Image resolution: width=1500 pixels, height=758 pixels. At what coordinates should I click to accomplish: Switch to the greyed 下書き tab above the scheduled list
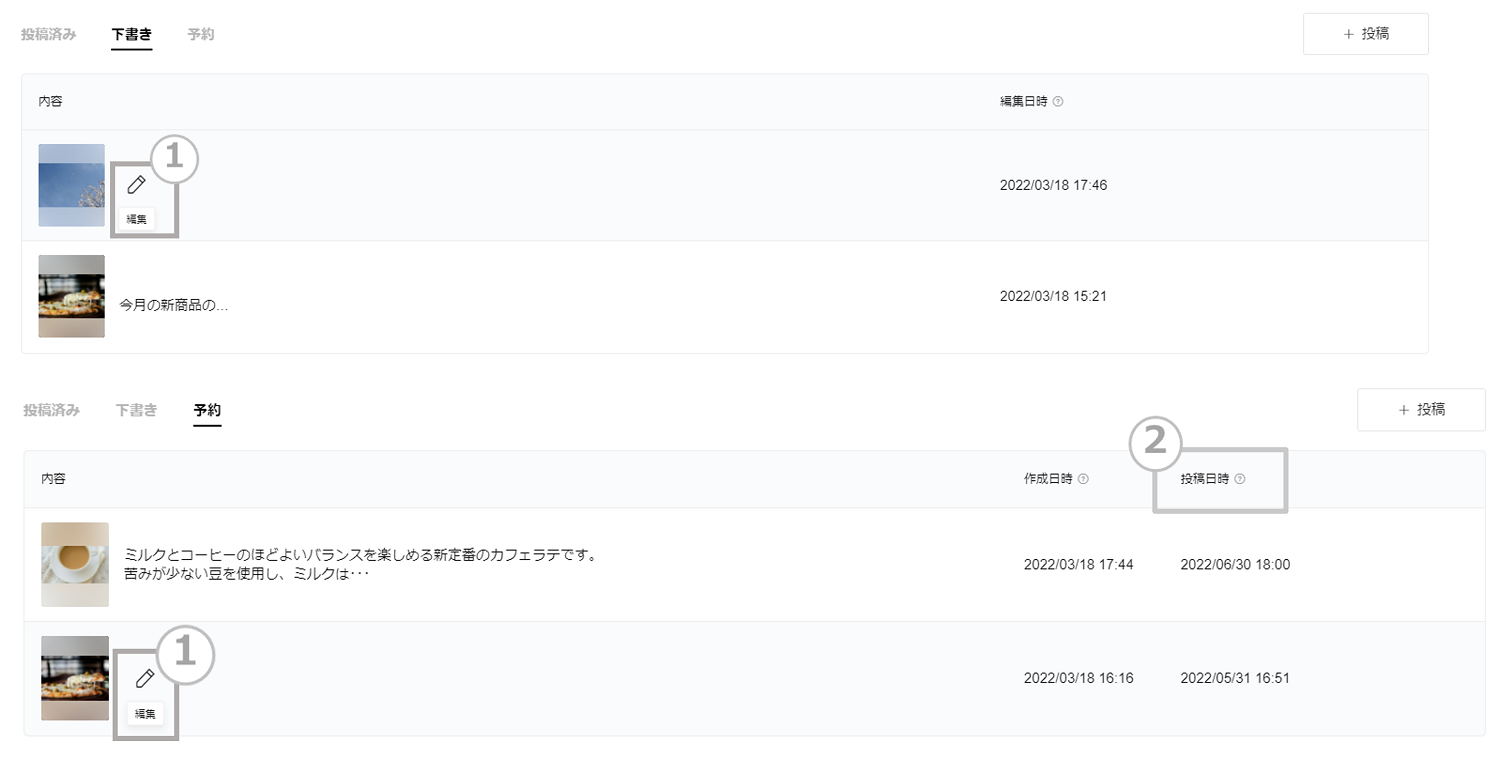coord(136,410)
